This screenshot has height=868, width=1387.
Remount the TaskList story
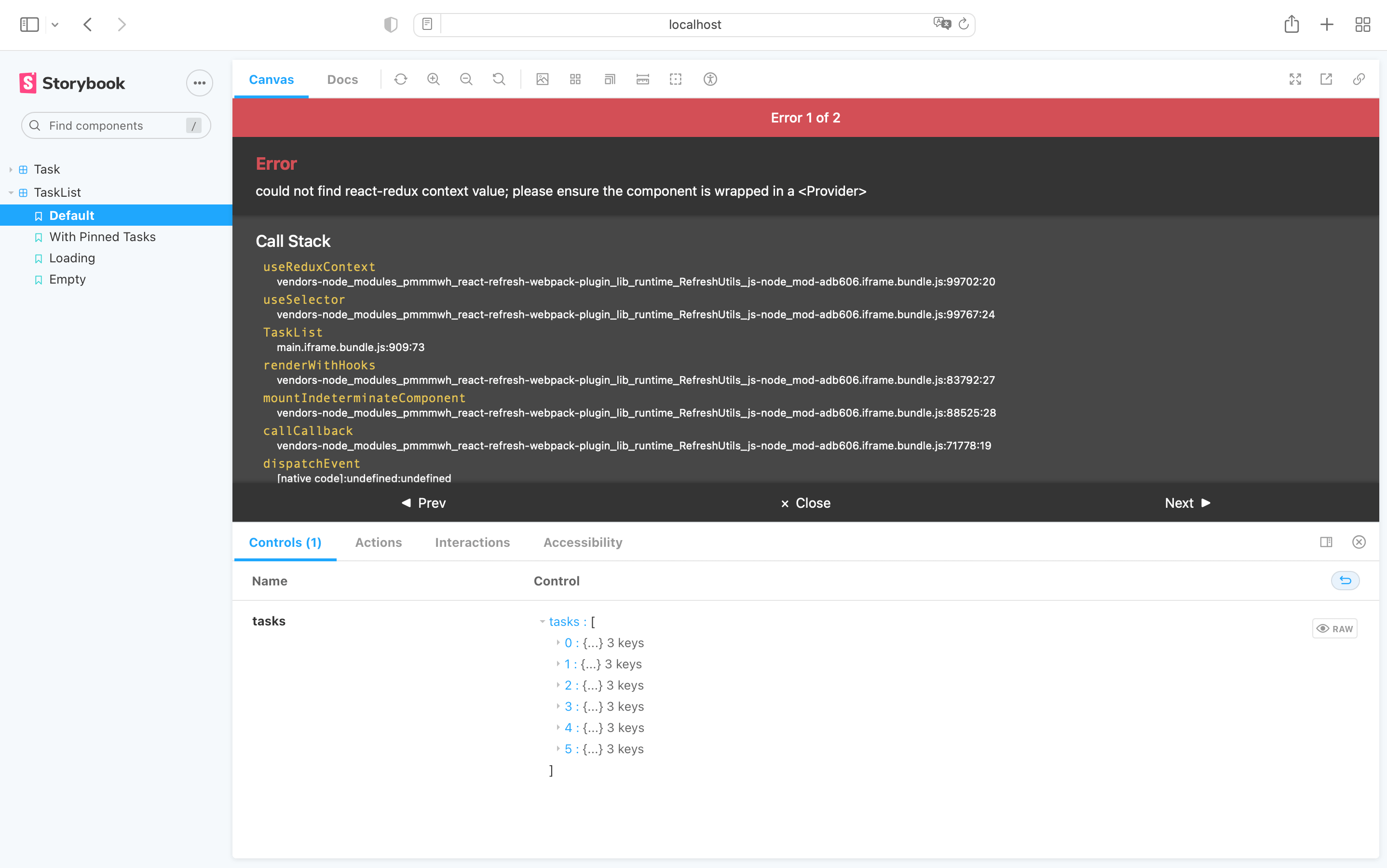401,79
